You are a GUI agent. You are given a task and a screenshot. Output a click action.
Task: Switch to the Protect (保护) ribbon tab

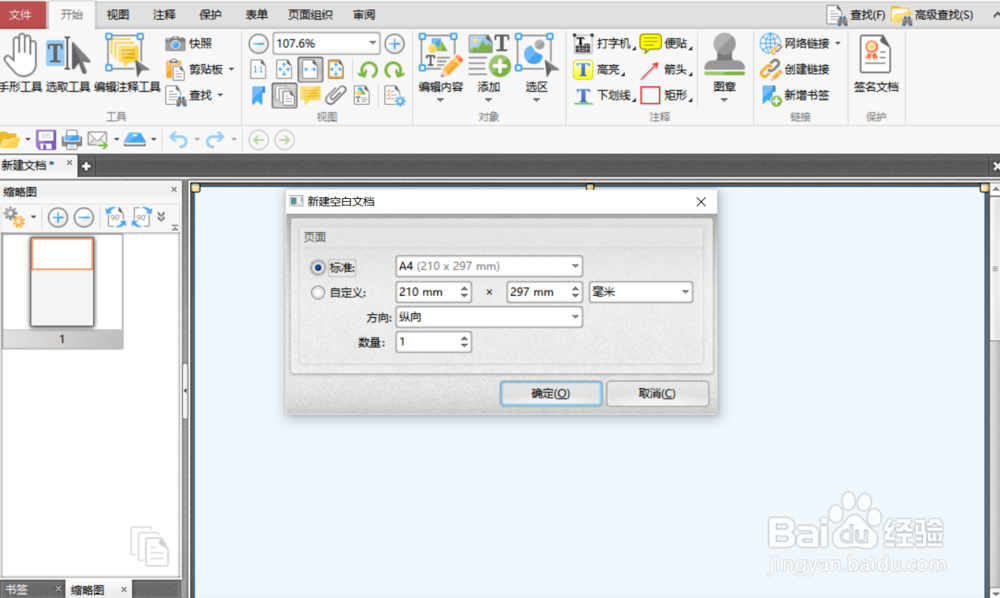pos(210,15)
